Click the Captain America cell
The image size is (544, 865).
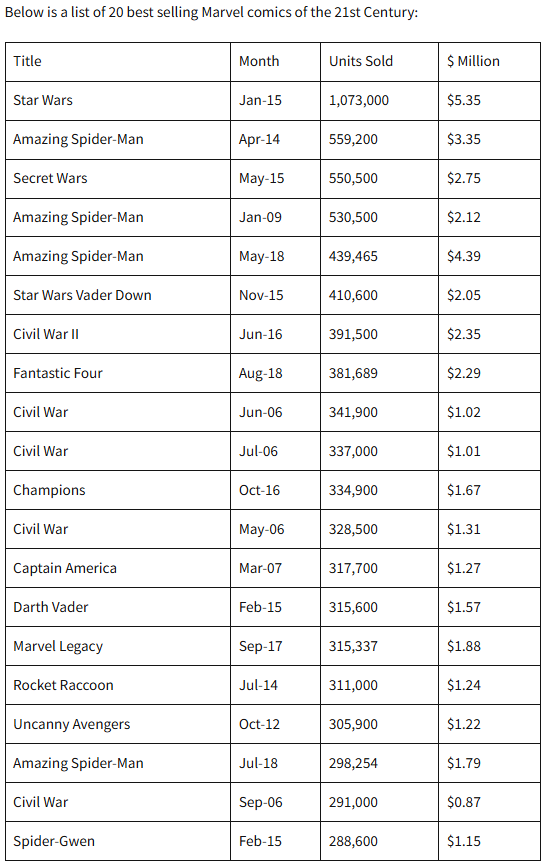point(118,568)
